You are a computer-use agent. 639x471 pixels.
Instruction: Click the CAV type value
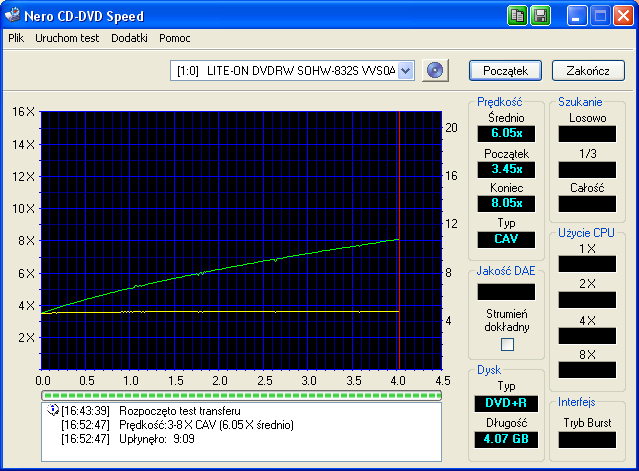click(506, 239)
